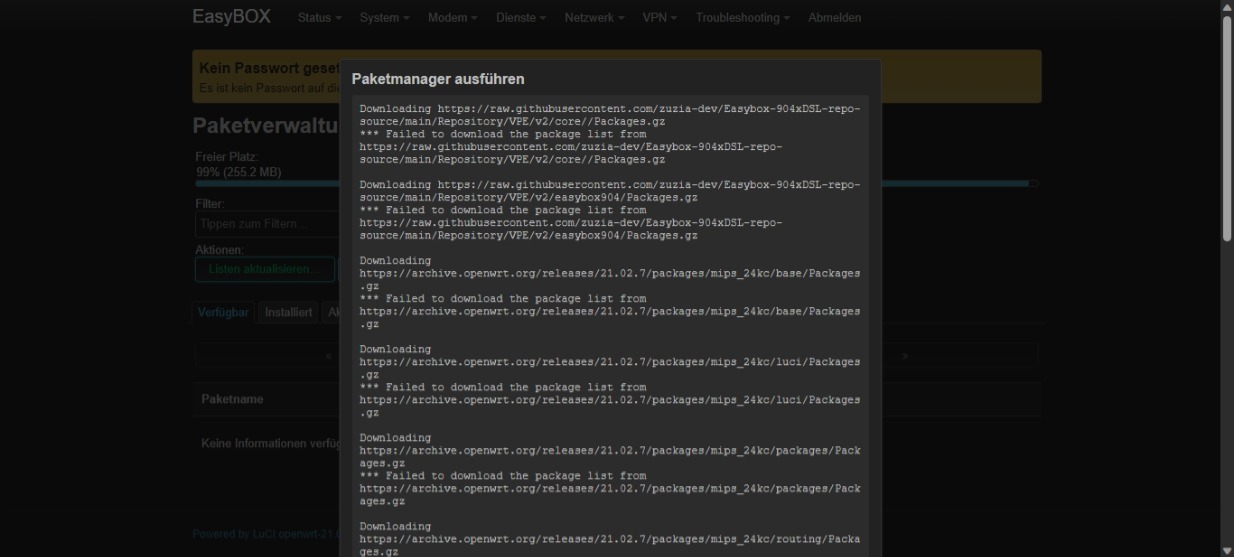Open the Netzwerk dropdown menu
The height and width of the screenshot is (557, 1234).
594,18
